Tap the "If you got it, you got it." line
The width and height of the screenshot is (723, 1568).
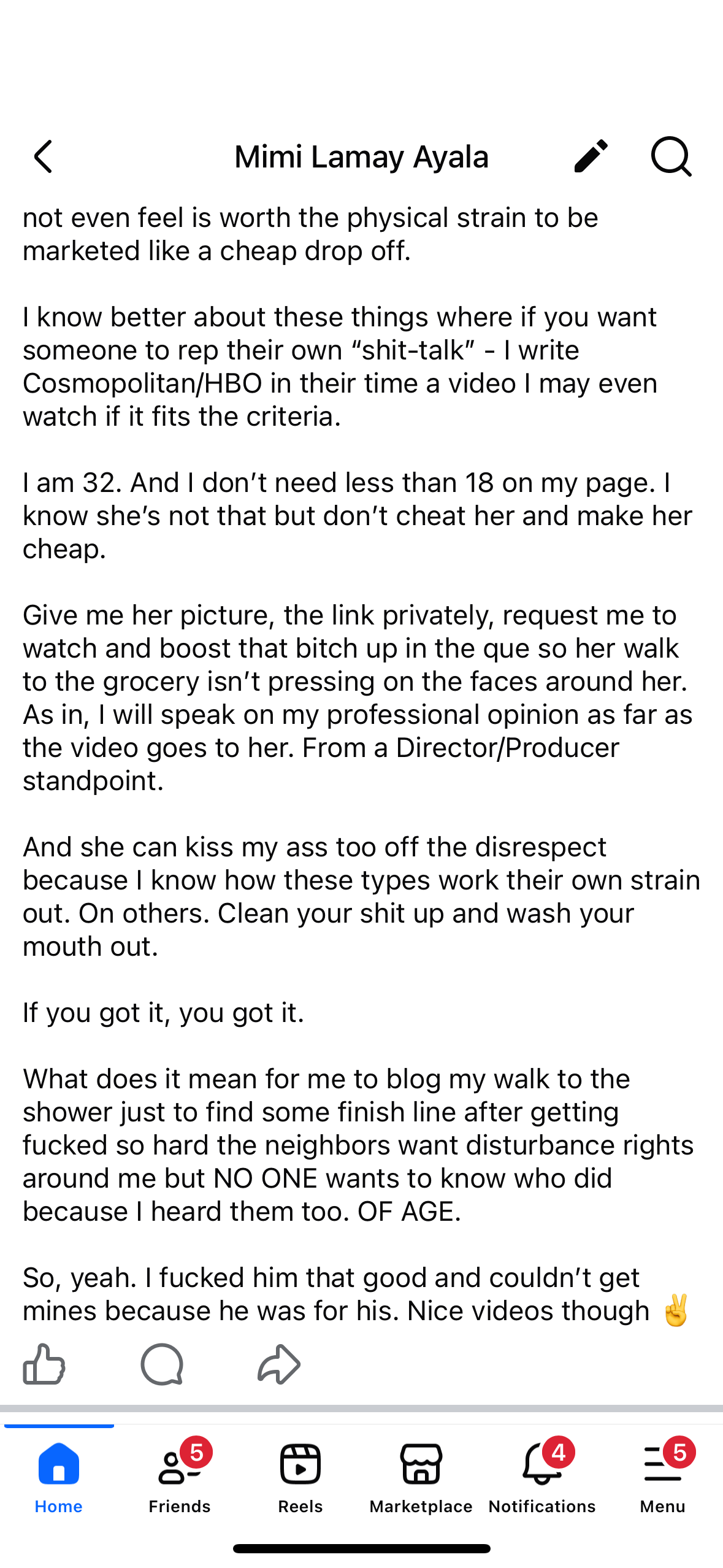point(163,1012)
